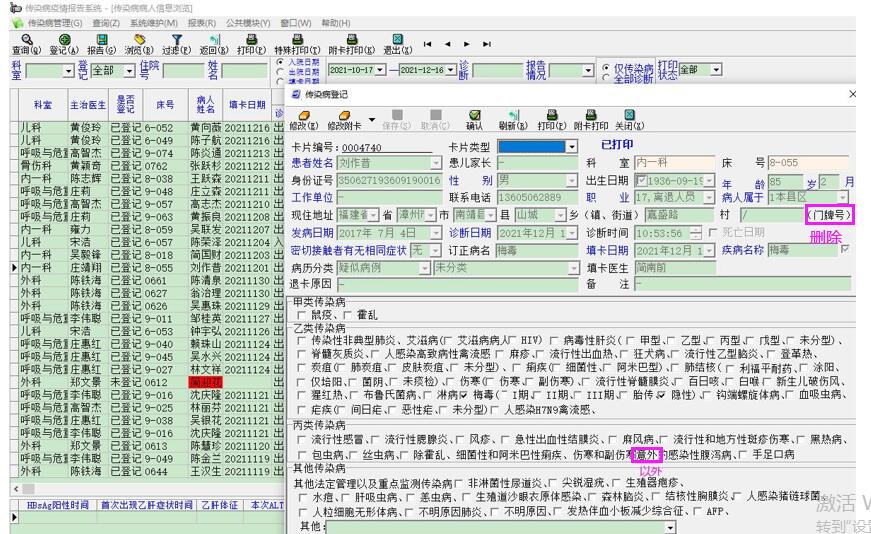Image resolution: width=871 pixels, height=534 pixels.
Task: Click 刷新(R) refresh icon in registration dialog
Action: click(513, 115)
